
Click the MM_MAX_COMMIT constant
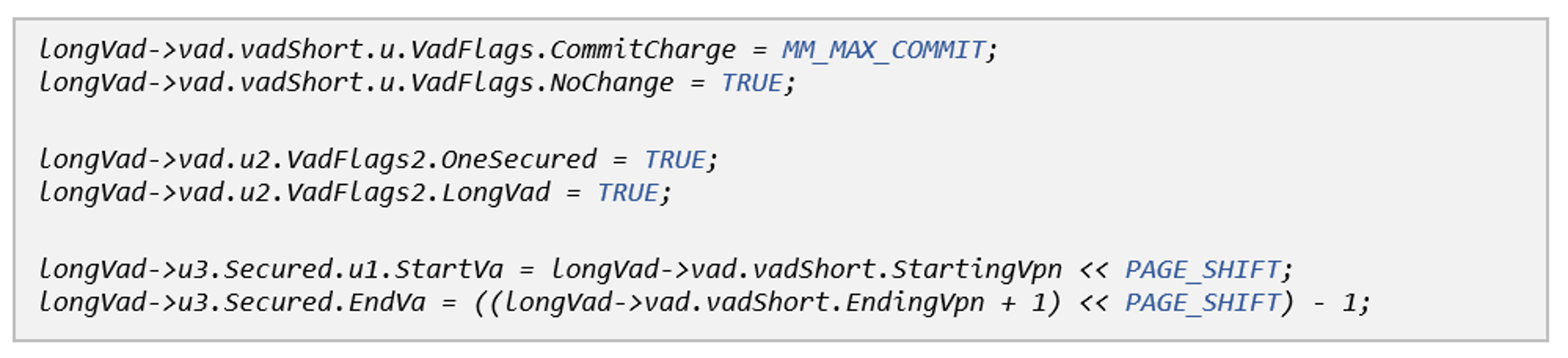[x=883, y=50]
